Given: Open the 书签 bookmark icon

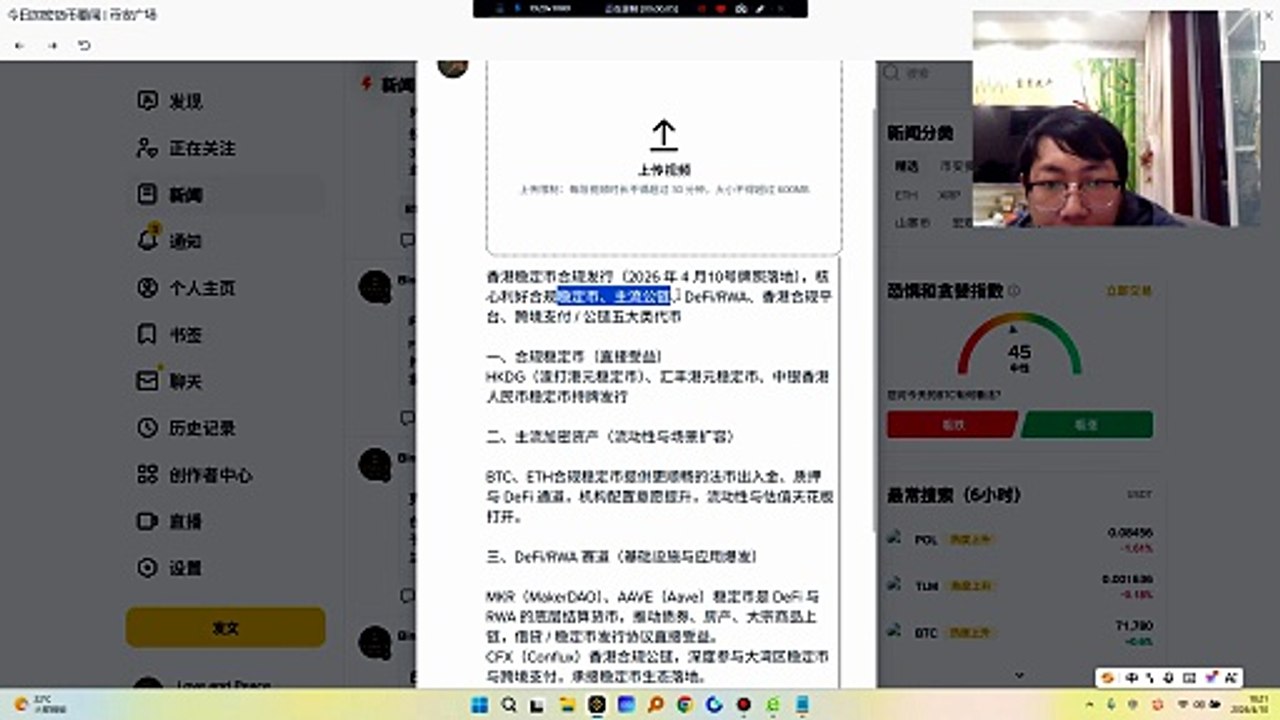Looking at the screenshot, I should coord(147,334).
